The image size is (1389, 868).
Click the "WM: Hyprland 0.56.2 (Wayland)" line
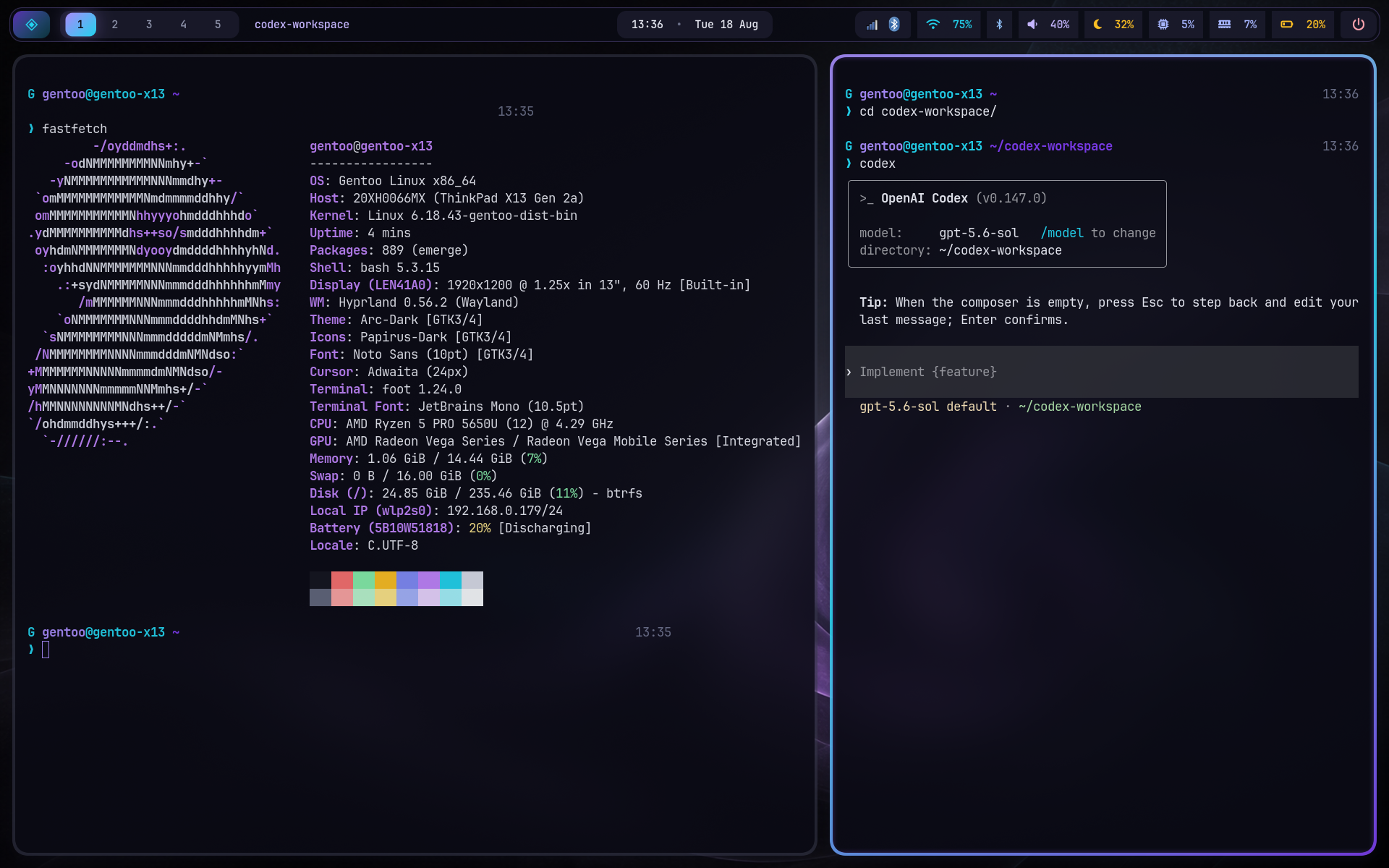(415, 302)
